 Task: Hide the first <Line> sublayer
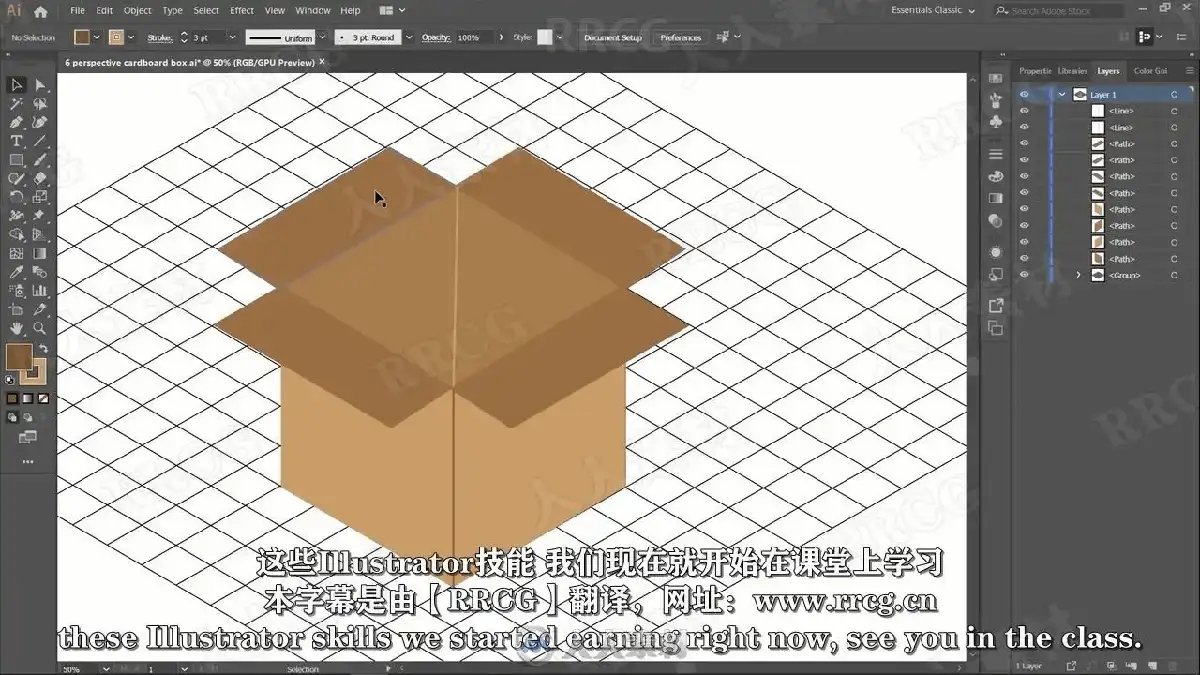pos(1023,111)
